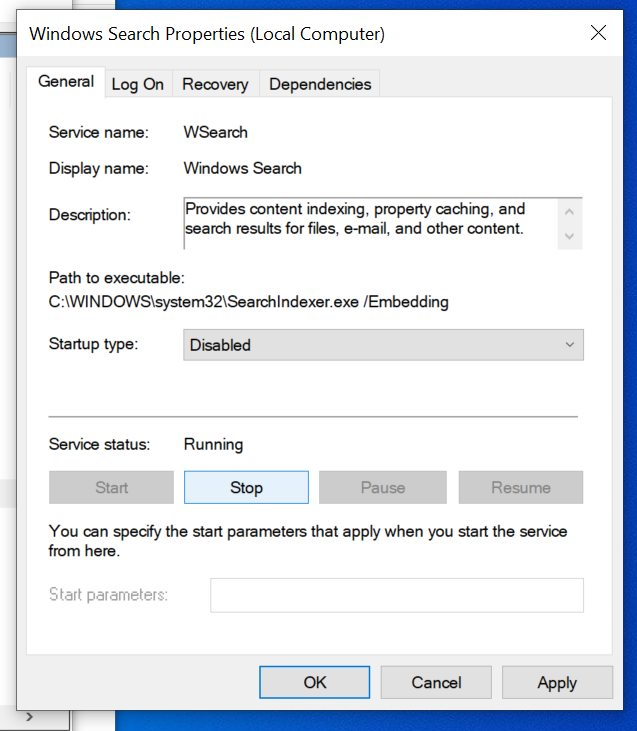Screen dimensions: 637x731
Task: Open the Startup type dropdown showing Disabled
Action: click(383, 345)
